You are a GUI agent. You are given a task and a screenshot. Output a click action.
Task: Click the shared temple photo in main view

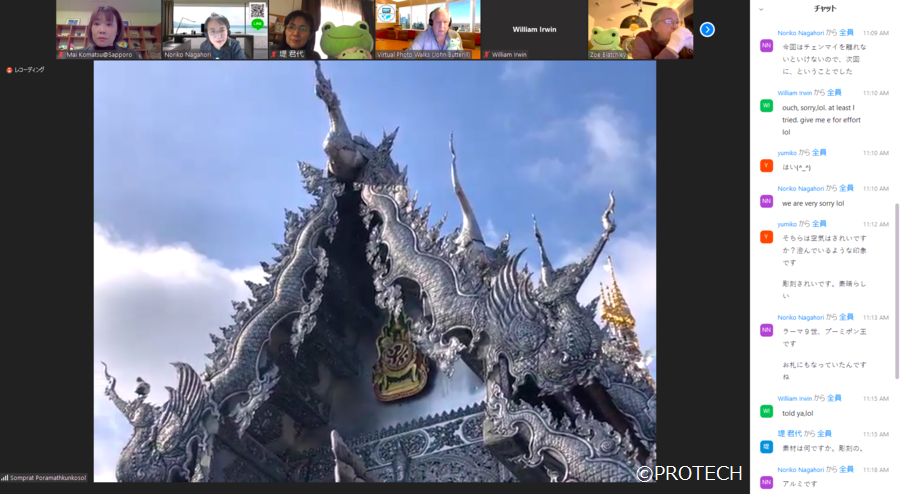pyautogui.click(x=375, y=270)
